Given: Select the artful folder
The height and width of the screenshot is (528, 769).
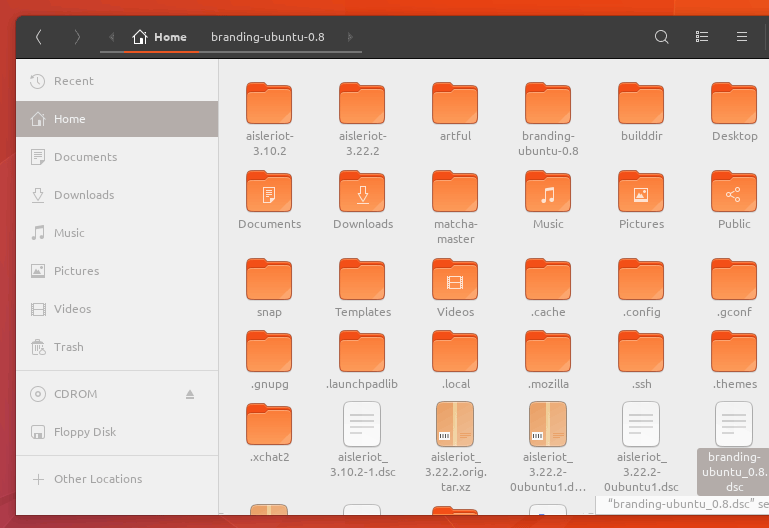Looking at the screenshot, I should click(455, 112).
